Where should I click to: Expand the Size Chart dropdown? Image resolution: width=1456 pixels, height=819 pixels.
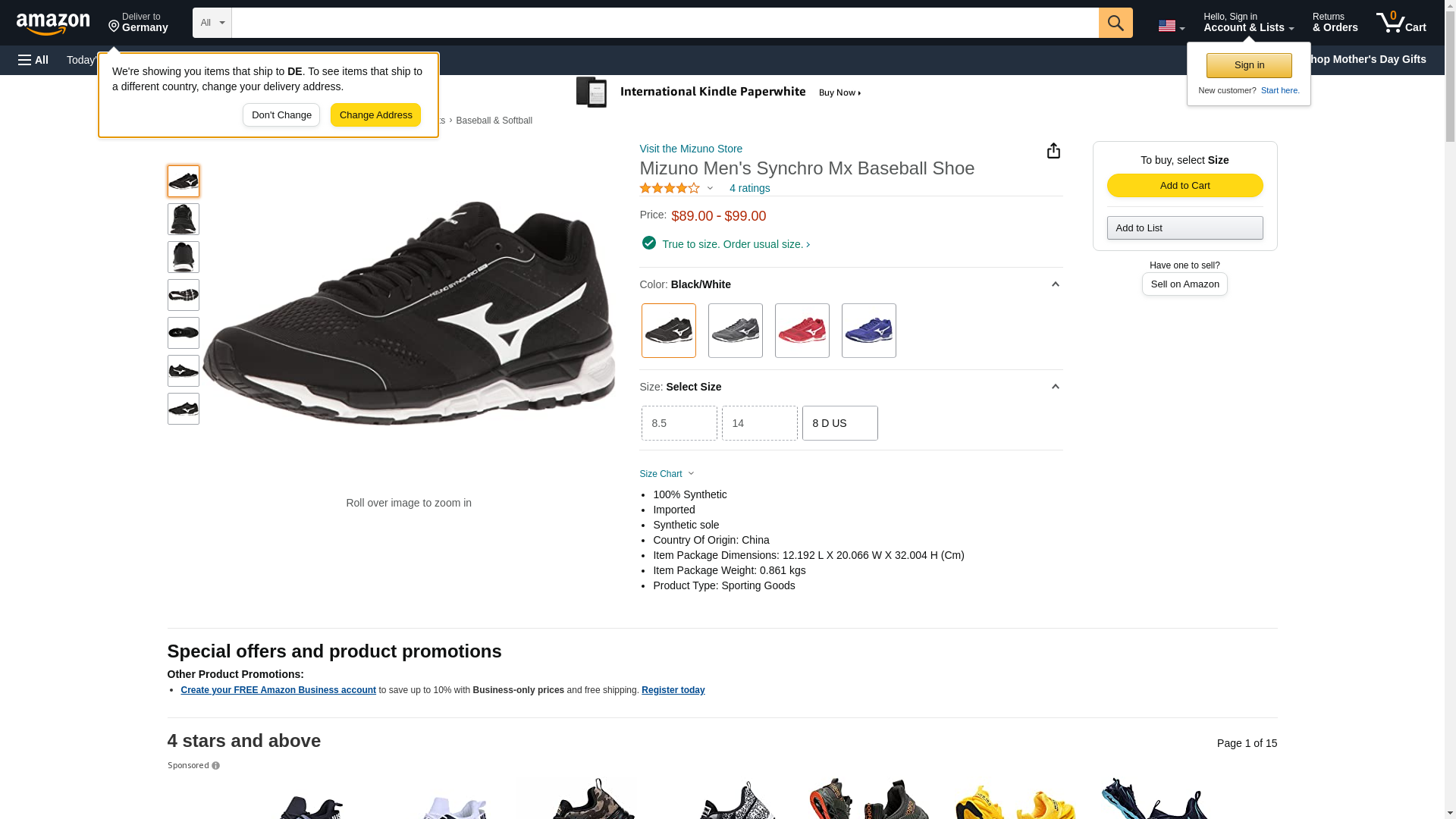click(667, 474)
